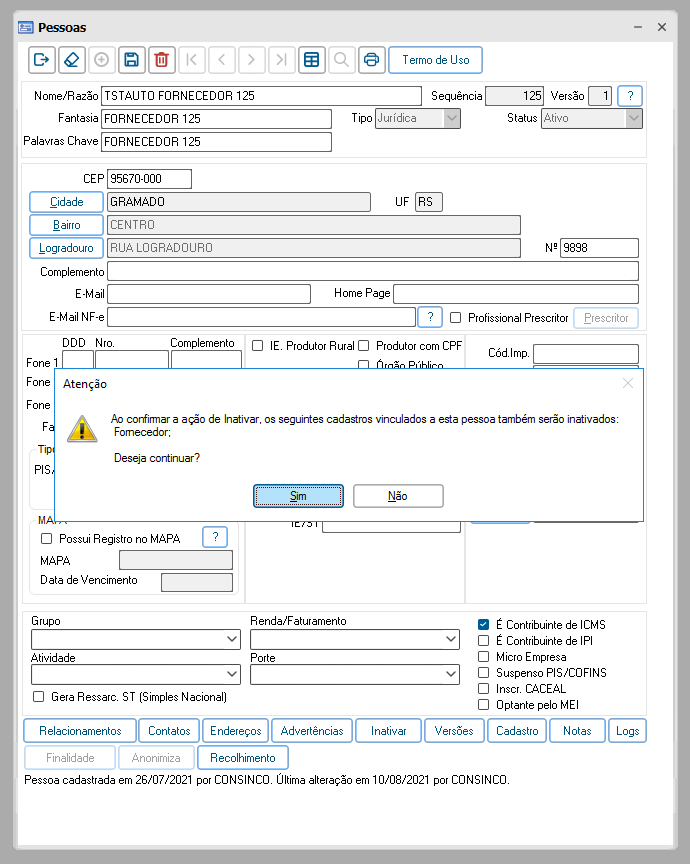Open Versões button

pos(454,731)
